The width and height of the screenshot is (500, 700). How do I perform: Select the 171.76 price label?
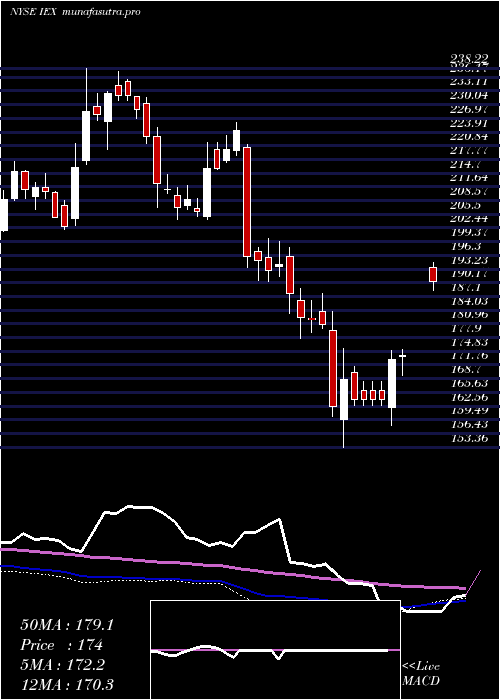(x=469, y=356)
